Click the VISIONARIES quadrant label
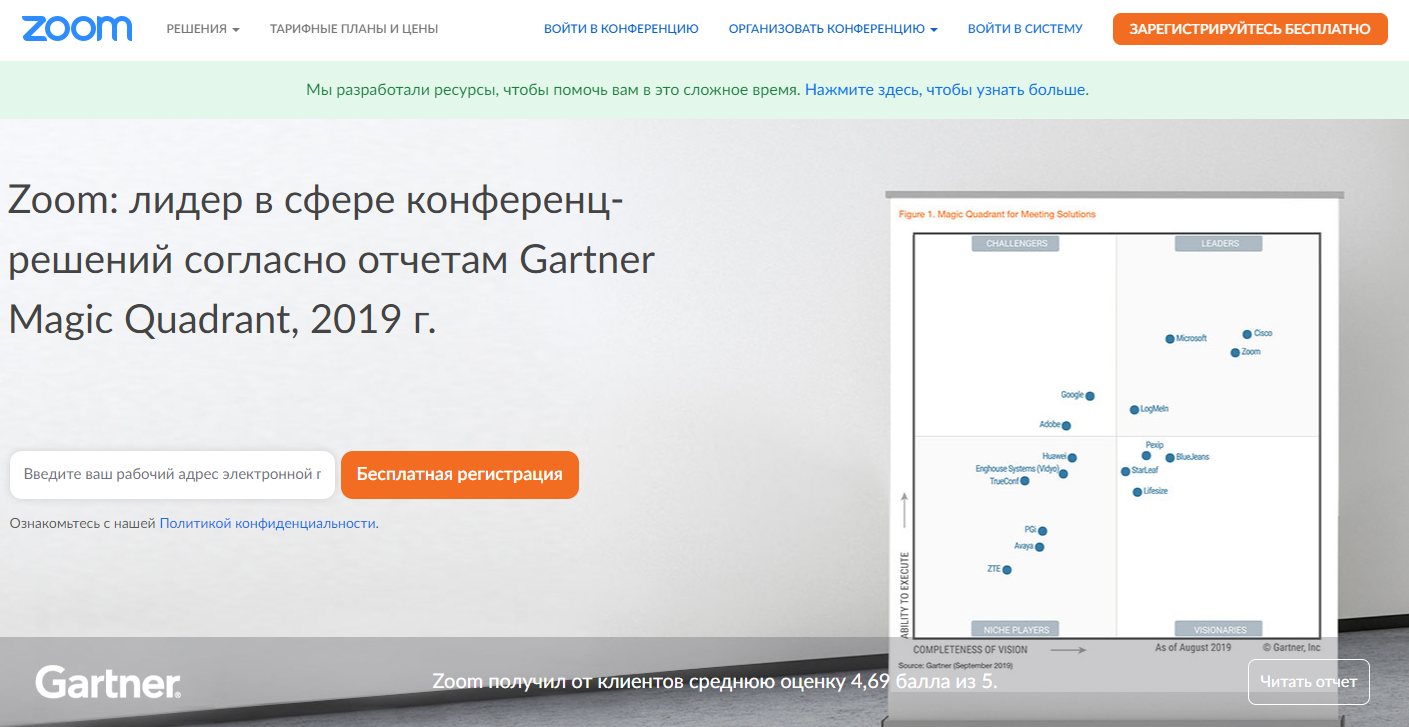The image size is (1409, 727). click(1219, 630)
